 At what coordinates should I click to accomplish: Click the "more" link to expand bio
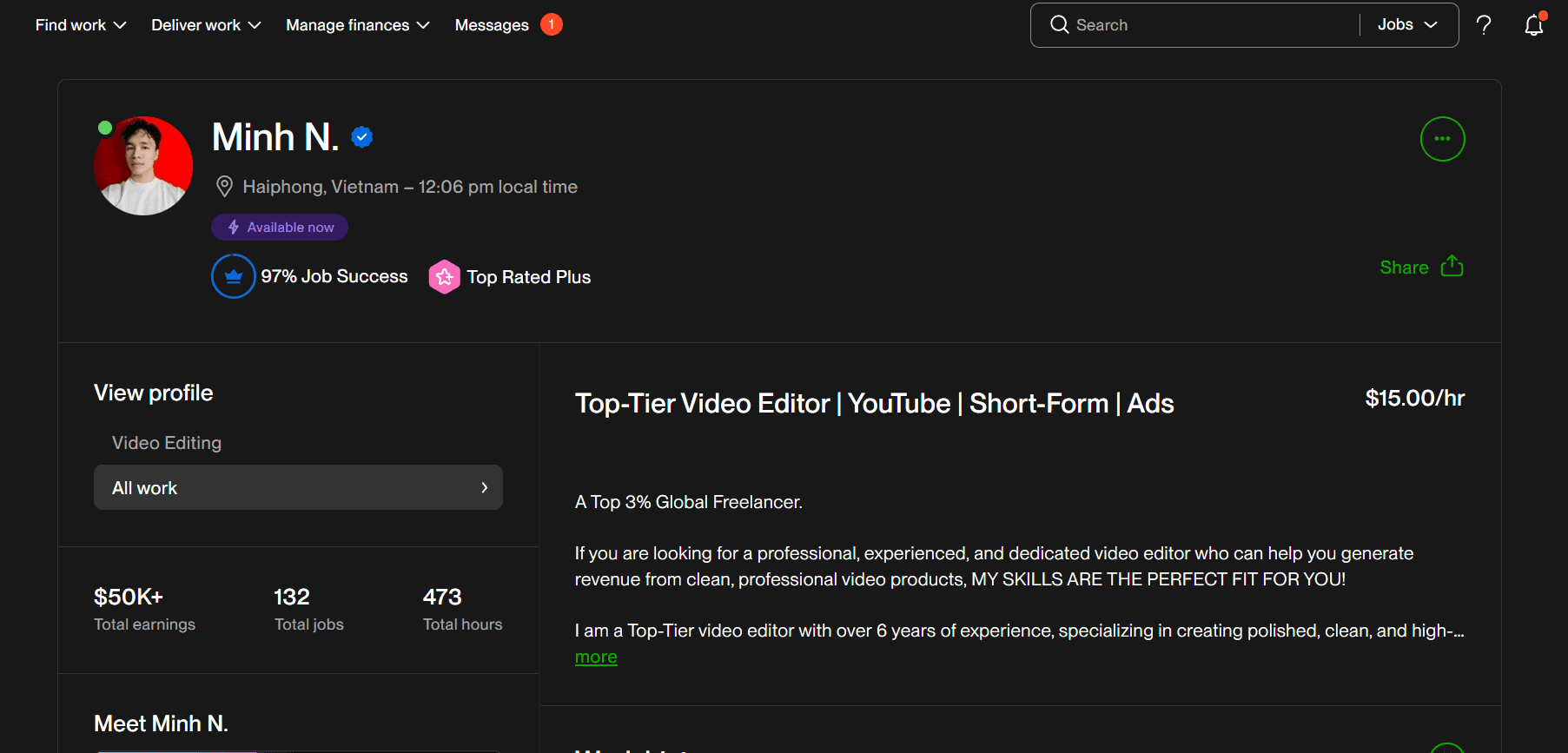(x=596, y=657)
